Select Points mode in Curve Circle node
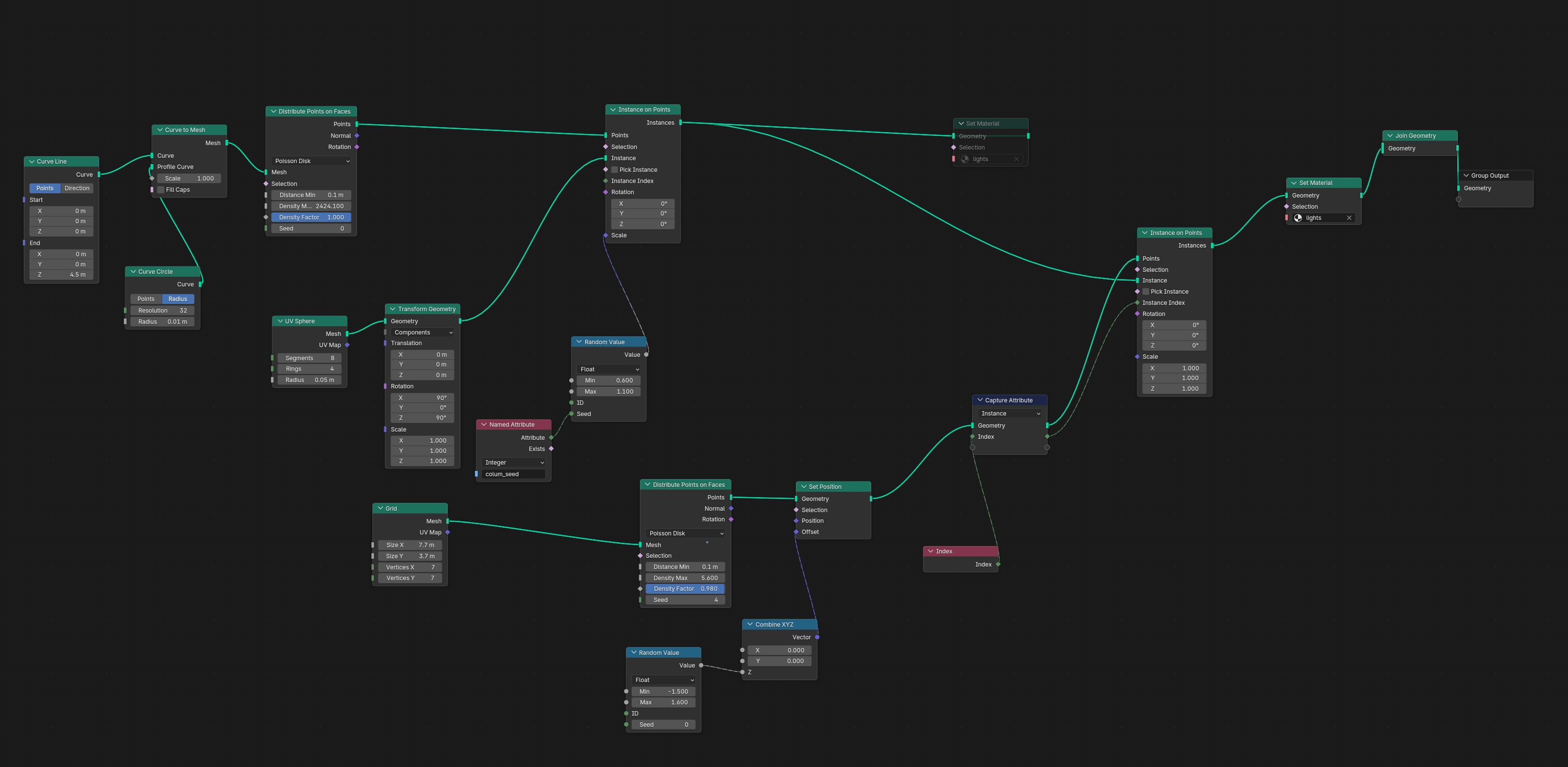This screenshot has height=767, width=1568. point(146,299)
